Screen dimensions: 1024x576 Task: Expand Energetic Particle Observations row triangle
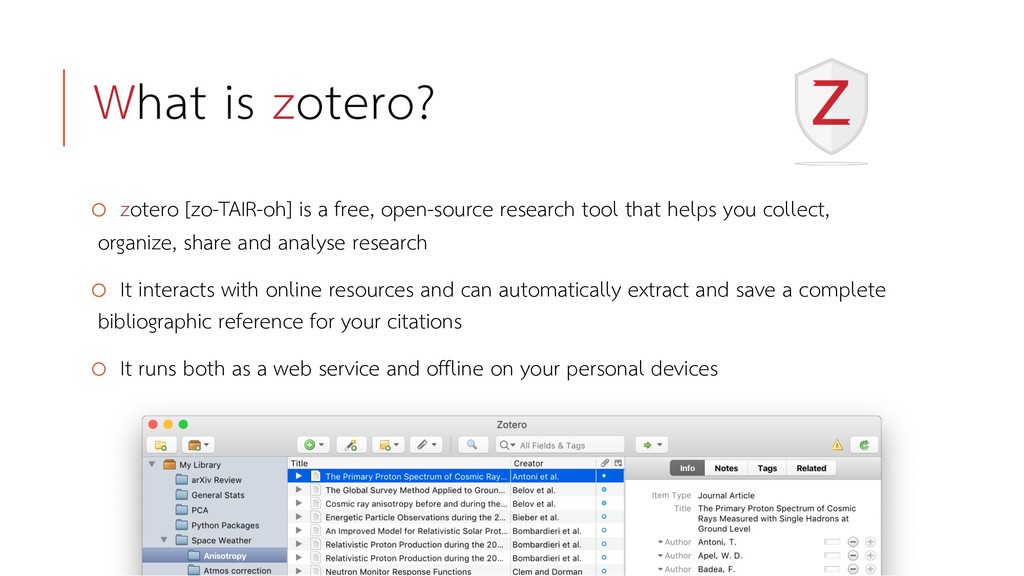pos(298,517)
